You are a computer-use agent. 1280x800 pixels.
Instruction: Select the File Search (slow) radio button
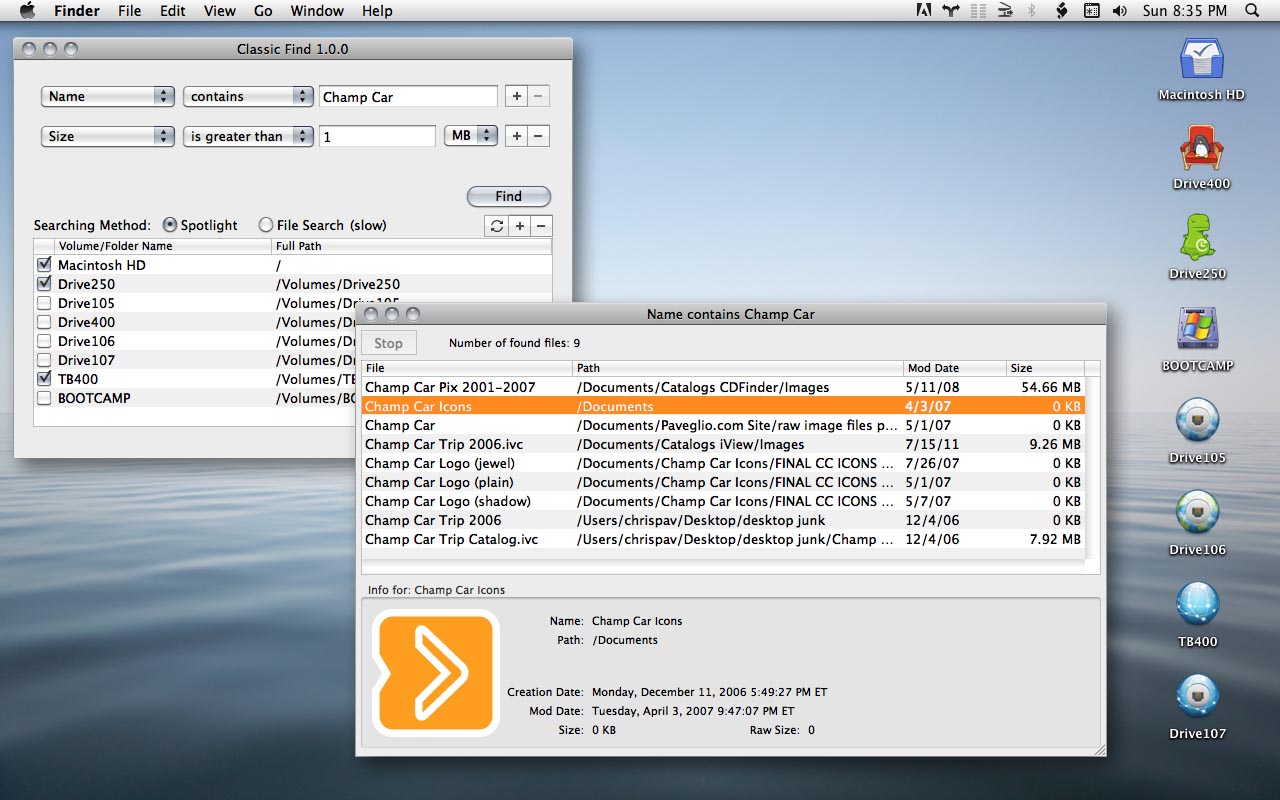[266, 225]
